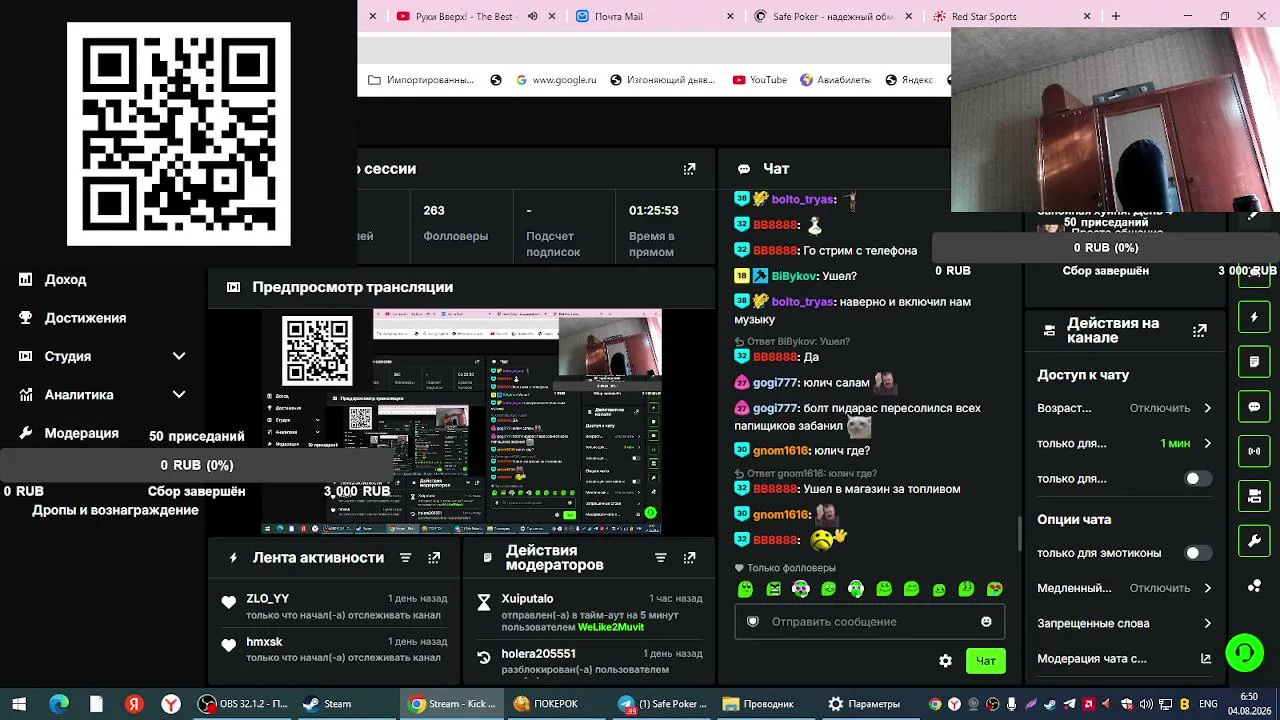This screenshot has width=1280, height=720.
Task: Click the Отправить сообщение chat input
Action: click(x=869, y=622)
